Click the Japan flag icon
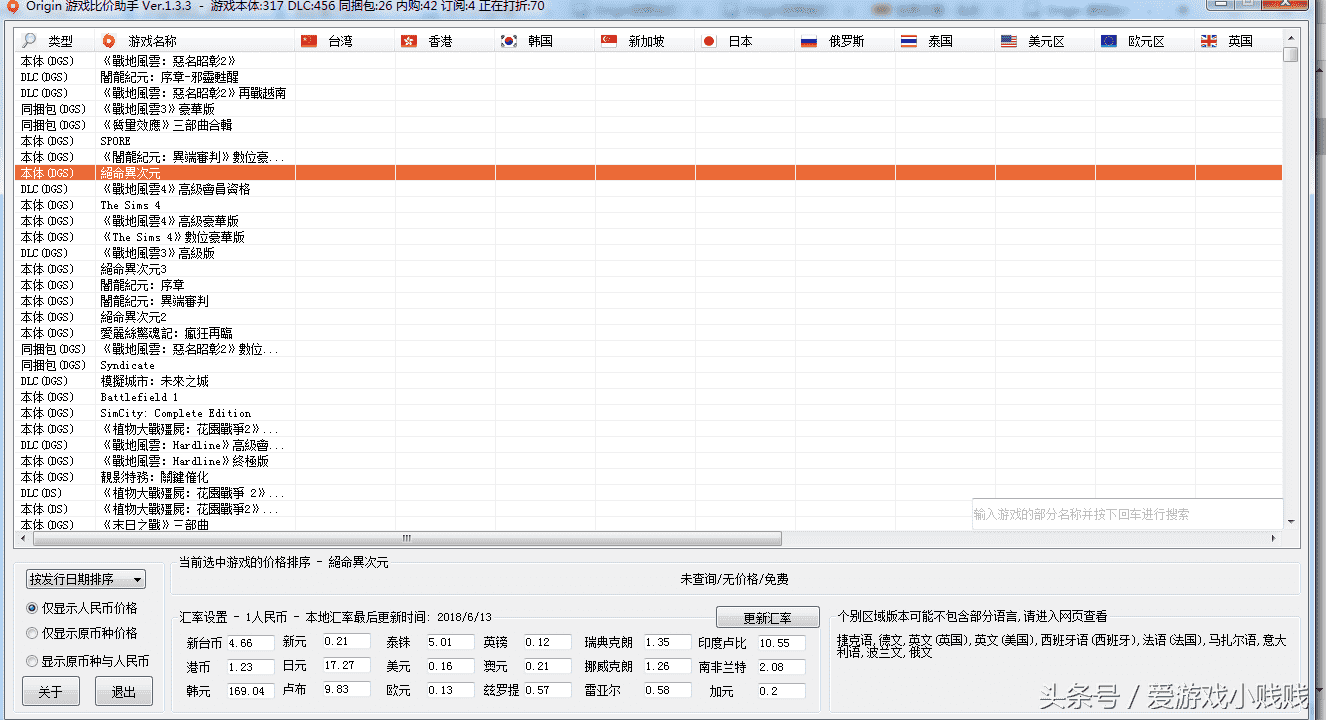 [709, 41]
